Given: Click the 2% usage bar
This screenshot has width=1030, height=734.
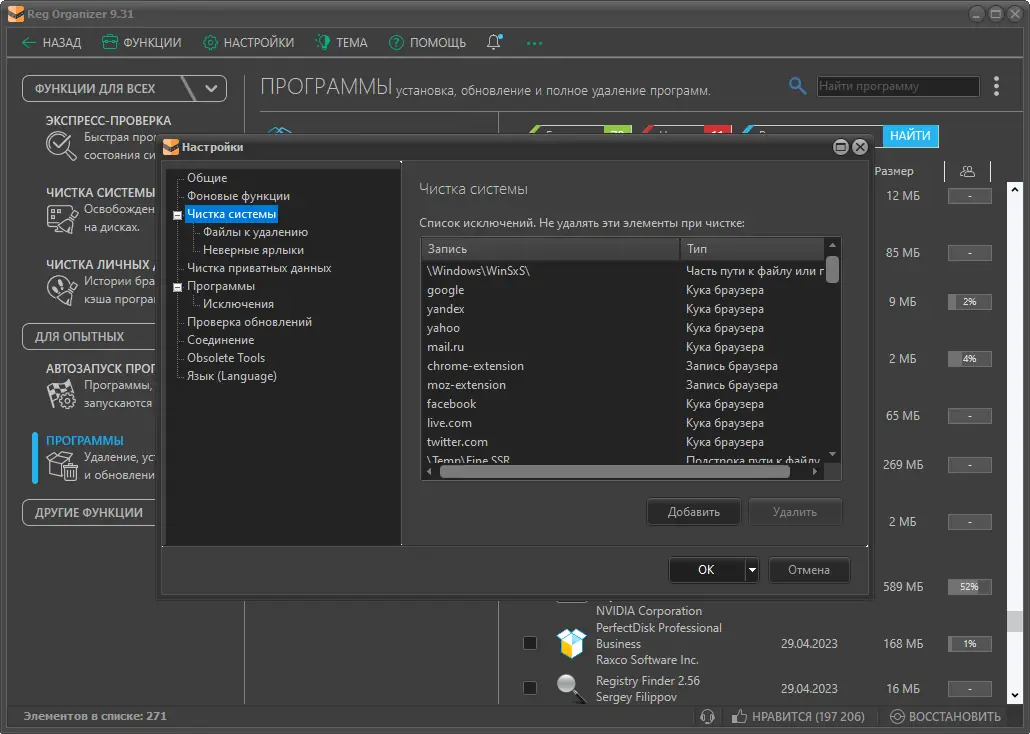Looking at the screenshot, I should pos(970,302).
